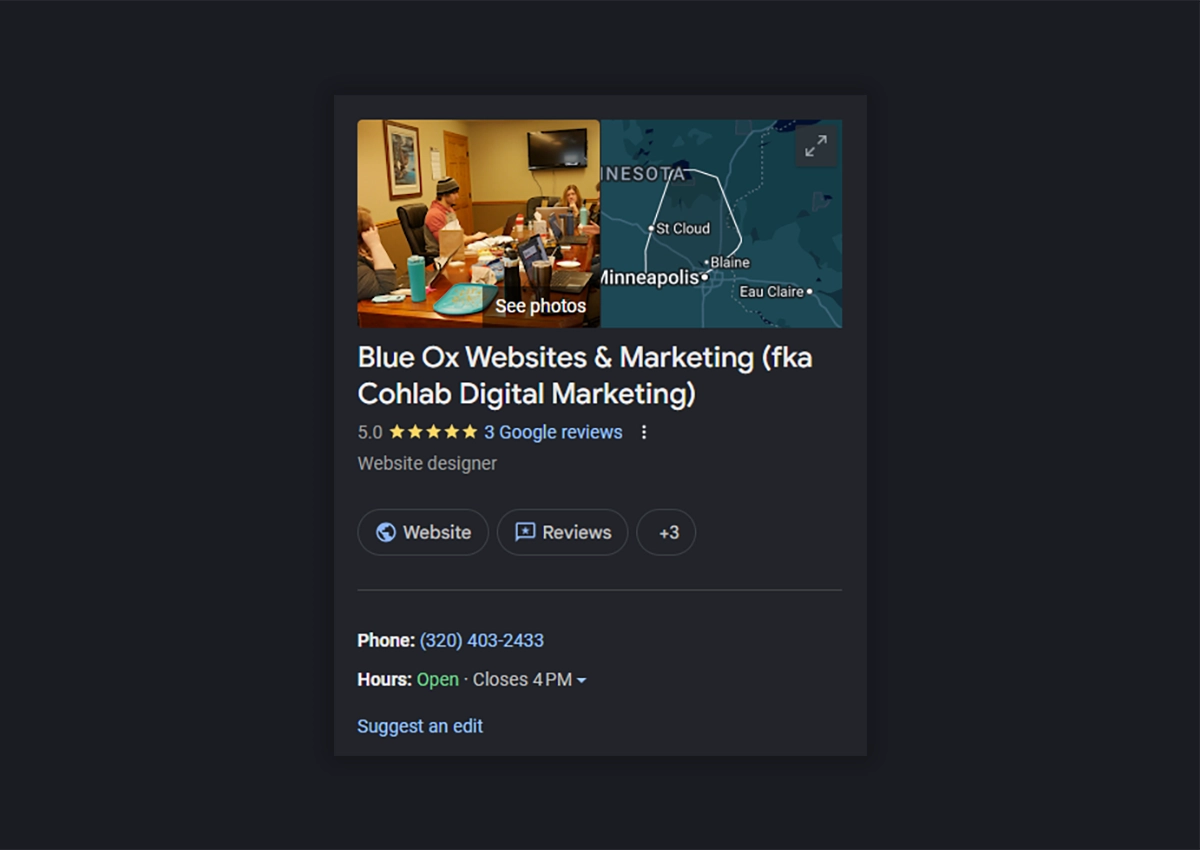
Task: Click the St Cloud label on the map
Action: pos(682,228)
